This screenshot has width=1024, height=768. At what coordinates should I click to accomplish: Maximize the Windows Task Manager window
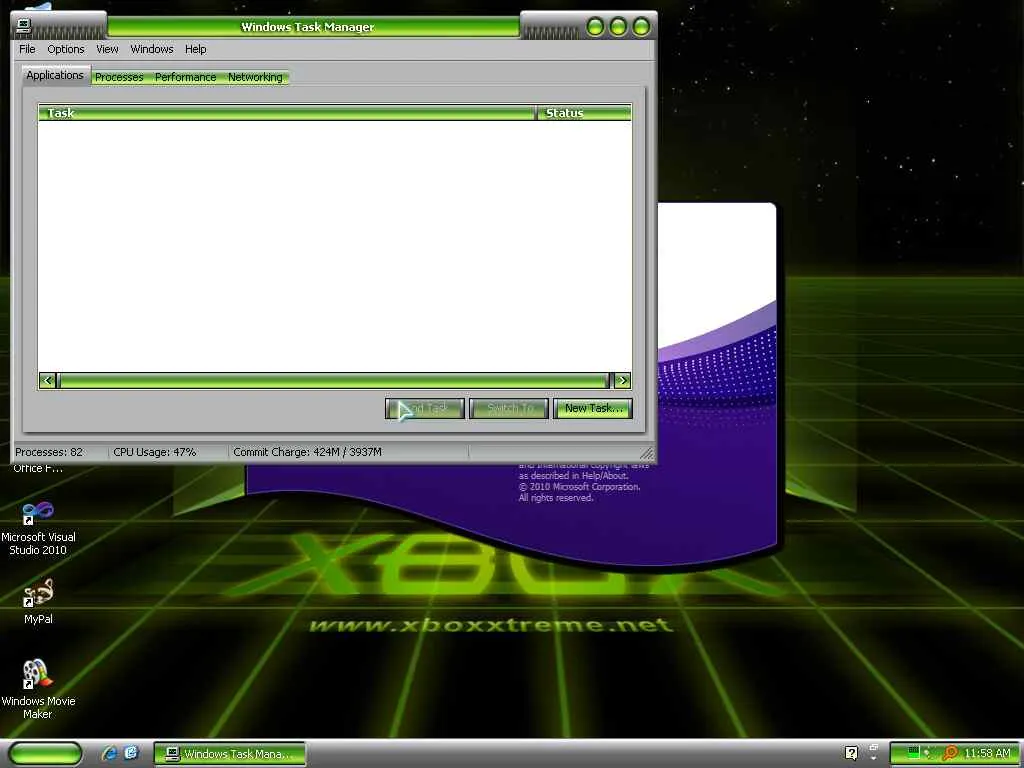tap(618, 27)
